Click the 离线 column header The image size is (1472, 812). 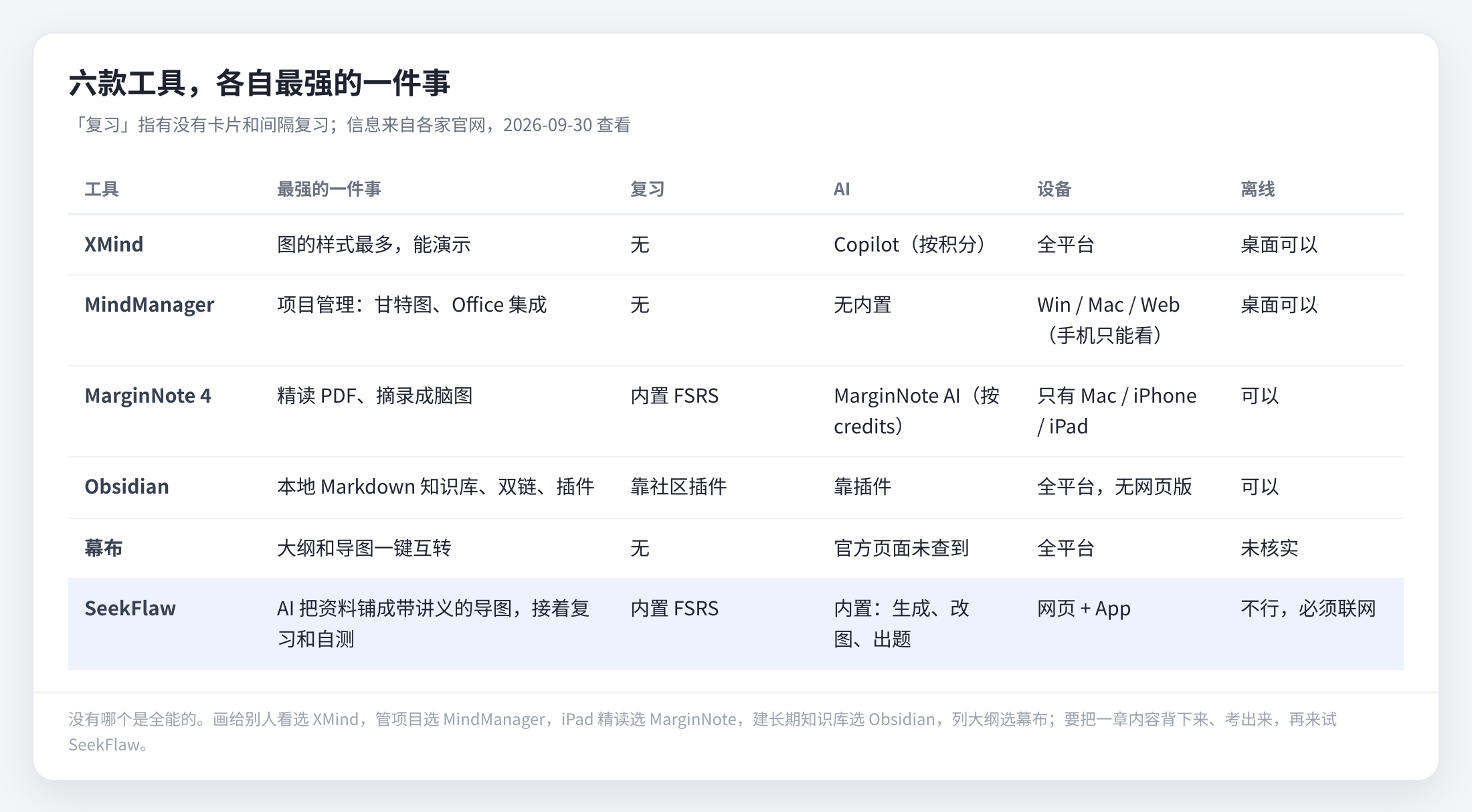tap(1258, 189)
